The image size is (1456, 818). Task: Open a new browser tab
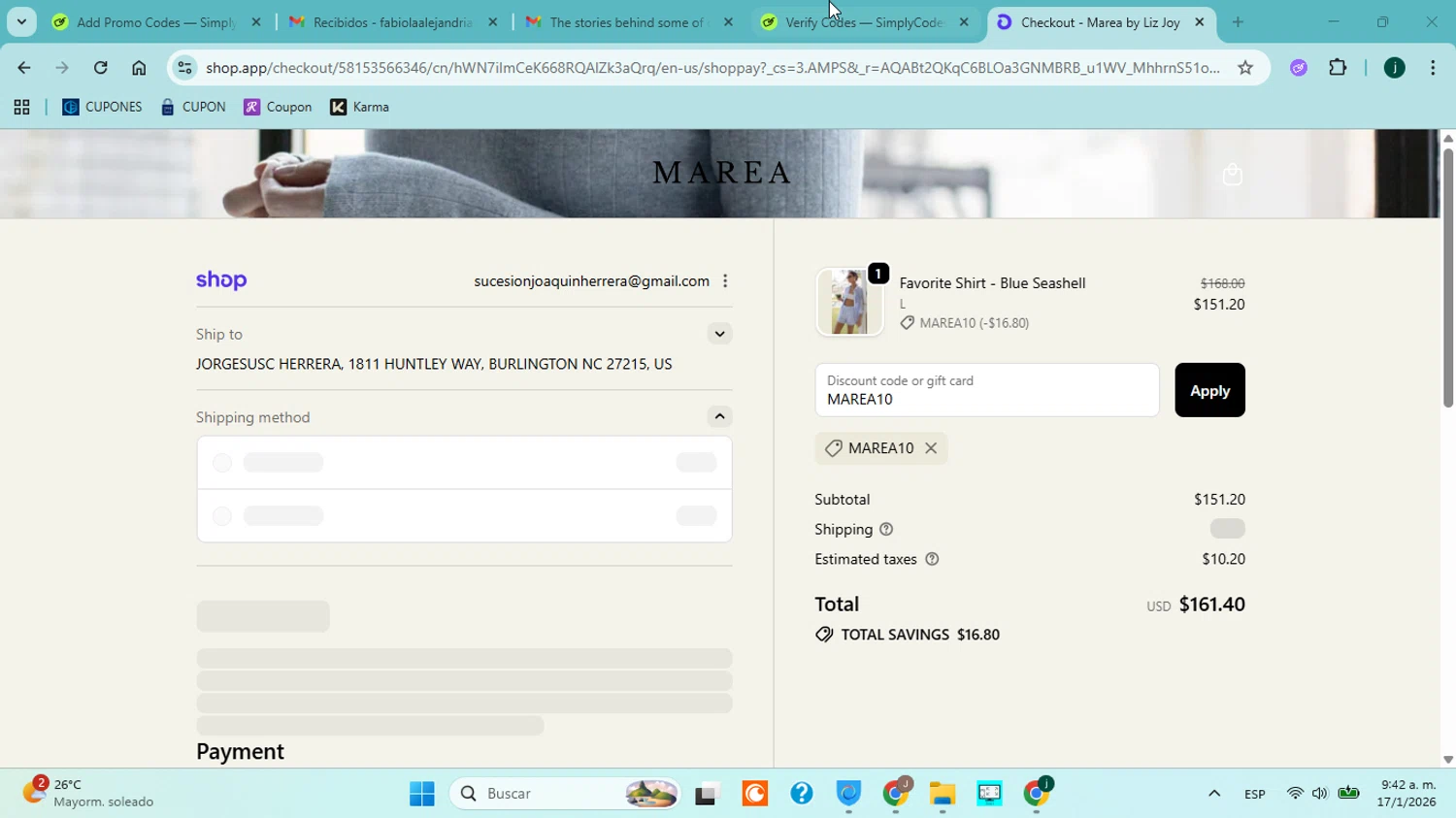click(1238, 22)
